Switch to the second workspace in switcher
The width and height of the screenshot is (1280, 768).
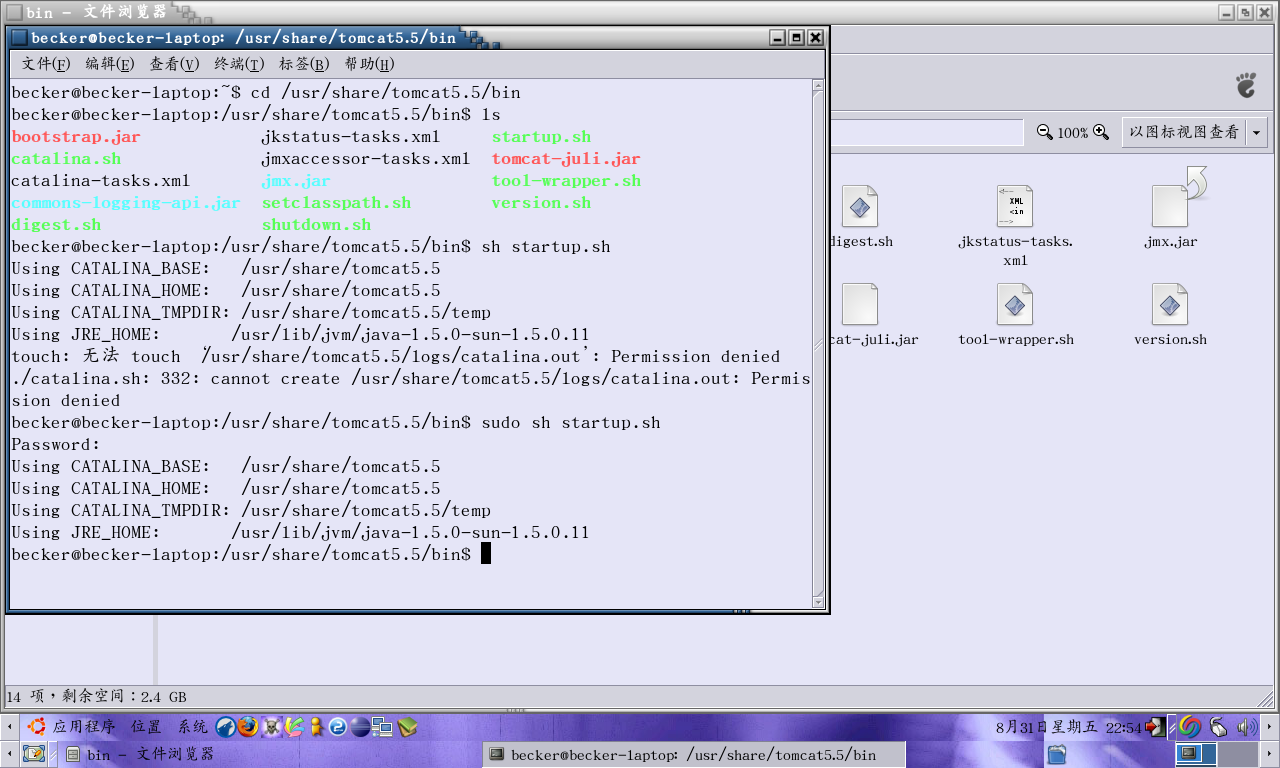click(x=1237, y=754)
